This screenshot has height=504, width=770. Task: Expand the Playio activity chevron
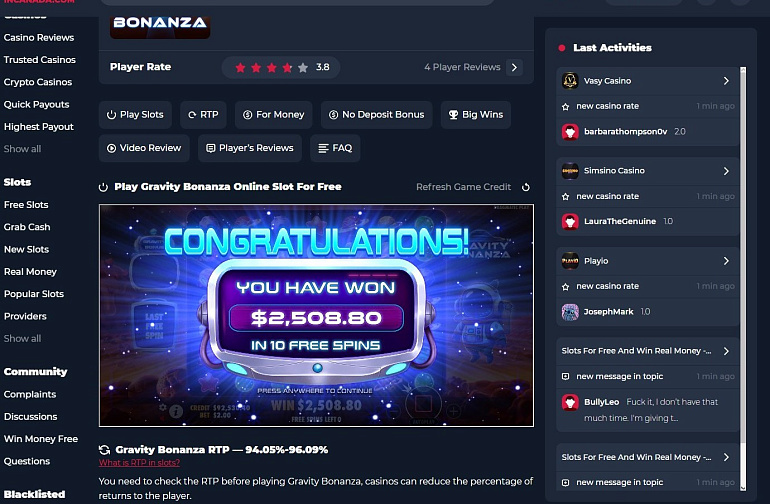point(726,261)
